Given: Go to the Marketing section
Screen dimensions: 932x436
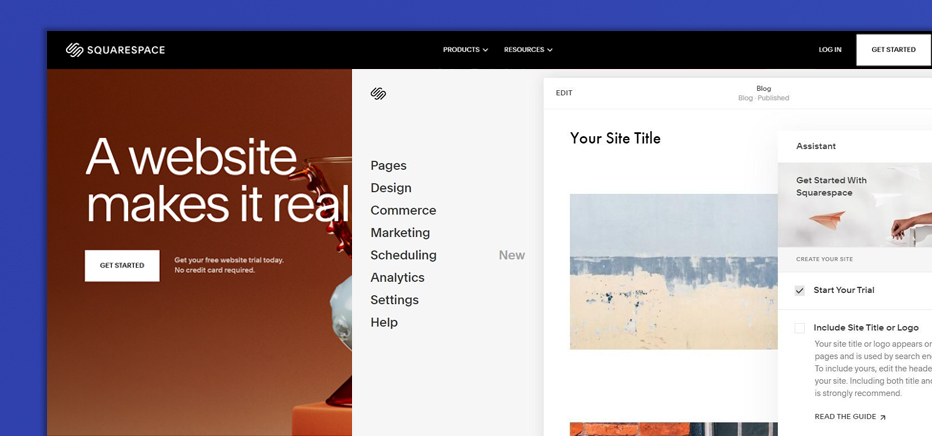Looking at the screenshot, I should click(x=400, y=233).
